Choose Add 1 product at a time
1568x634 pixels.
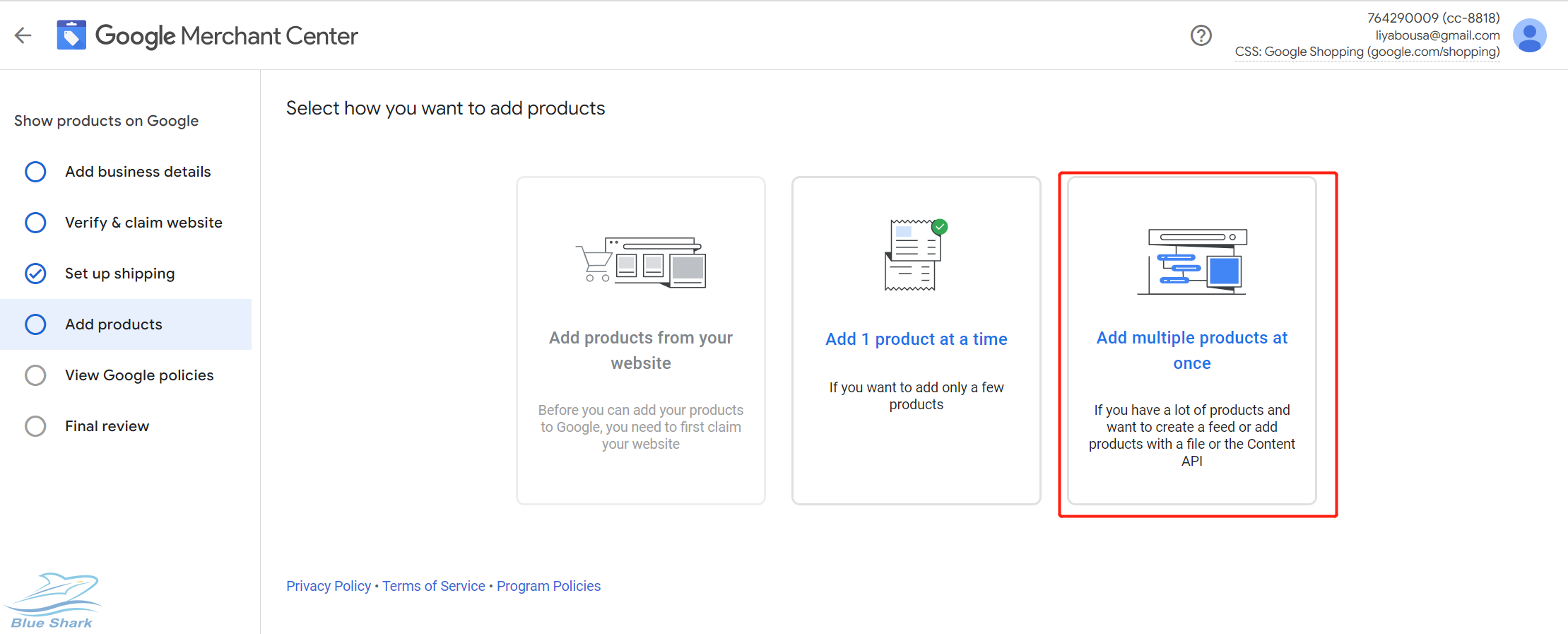[x=916, y=340]
